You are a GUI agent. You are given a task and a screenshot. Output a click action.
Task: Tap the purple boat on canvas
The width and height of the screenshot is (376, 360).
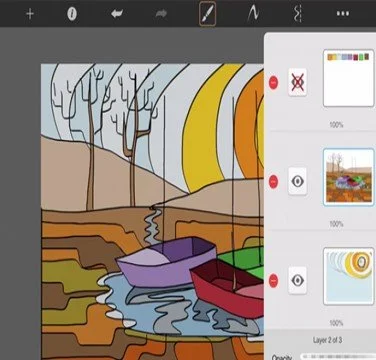click(x=167, y=263)
